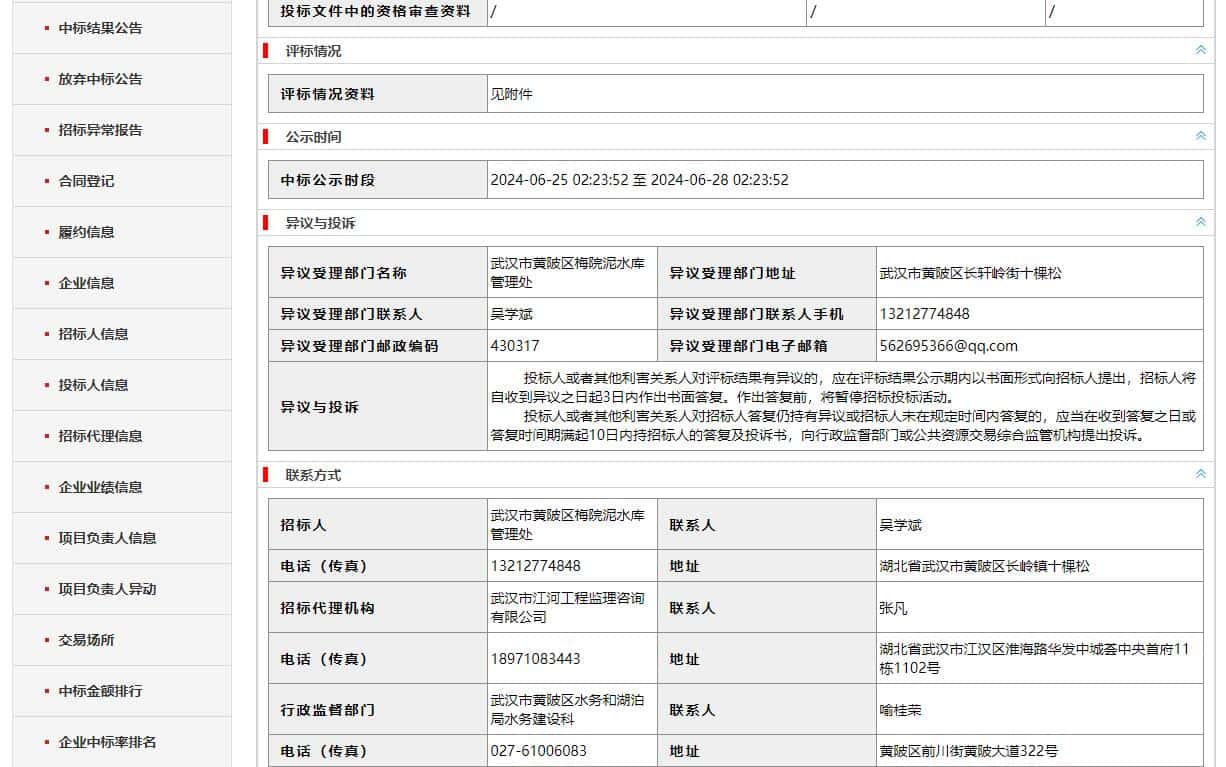Click the 562695366@qq.com email address

click(x=948, y=346)
